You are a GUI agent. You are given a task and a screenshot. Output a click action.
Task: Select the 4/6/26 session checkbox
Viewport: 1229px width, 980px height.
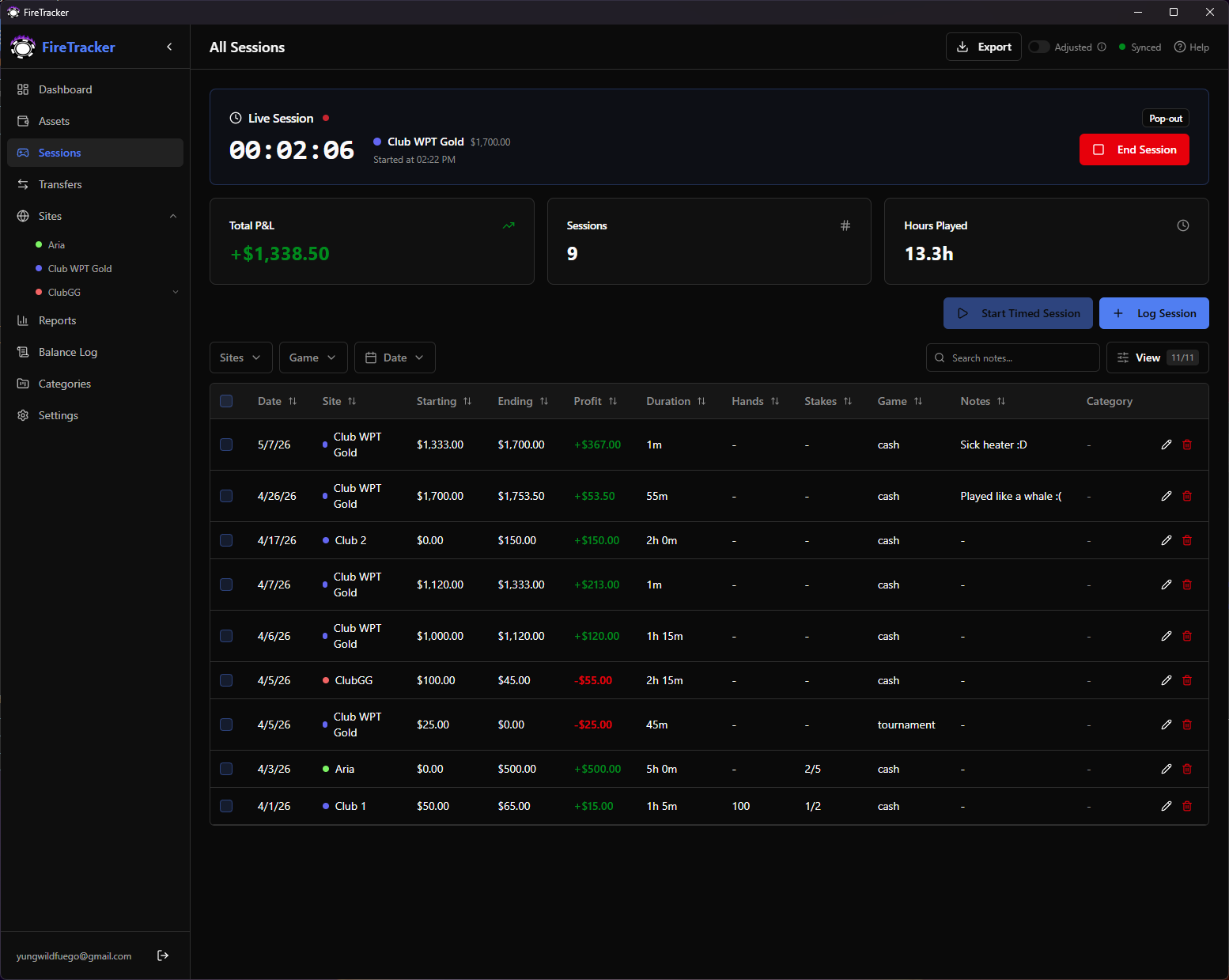click(226, 636)
